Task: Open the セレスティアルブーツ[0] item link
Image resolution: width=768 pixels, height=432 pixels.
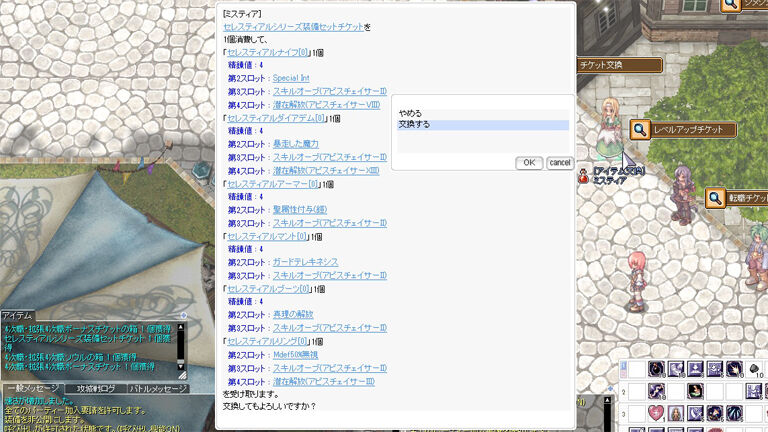Action: click(268, 289)
